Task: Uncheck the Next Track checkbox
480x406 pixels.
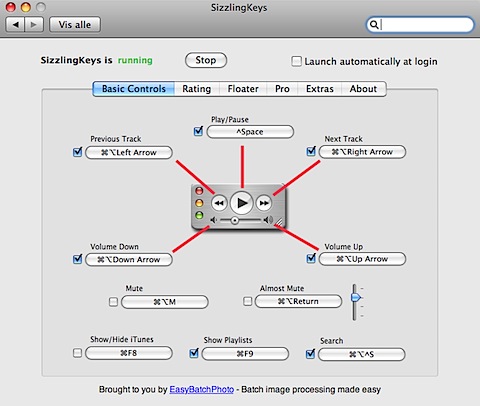Action: (x=311, y=151)
